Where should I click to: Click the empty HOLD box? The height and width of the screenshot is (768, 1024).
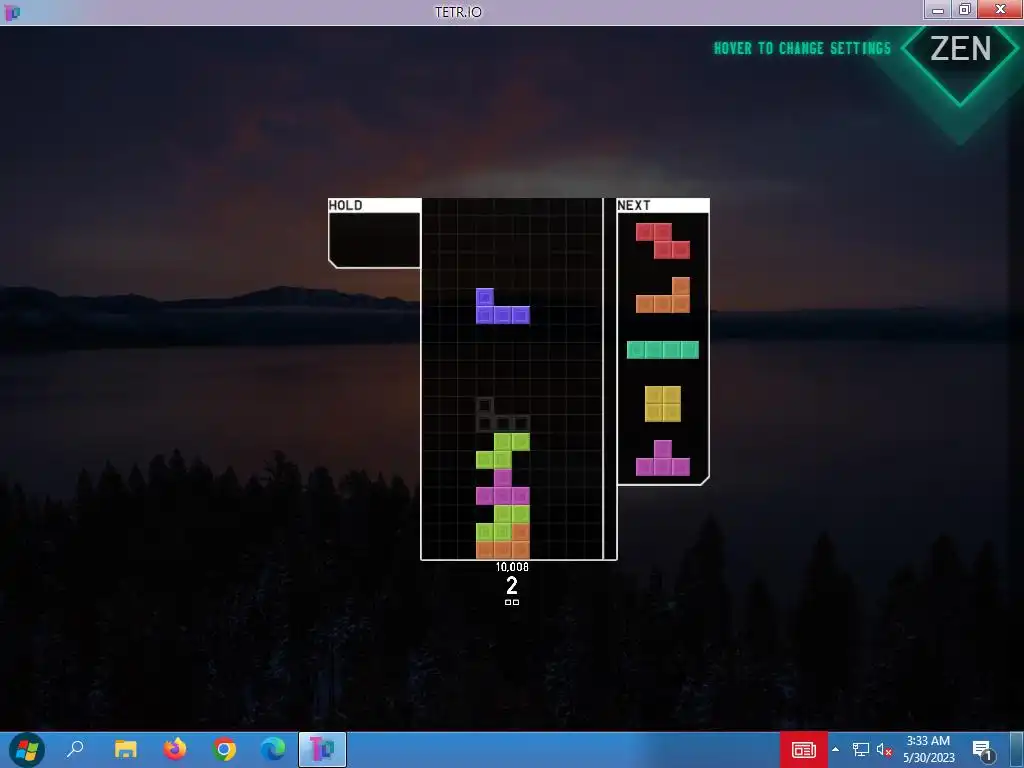click(x=374, y=240)
